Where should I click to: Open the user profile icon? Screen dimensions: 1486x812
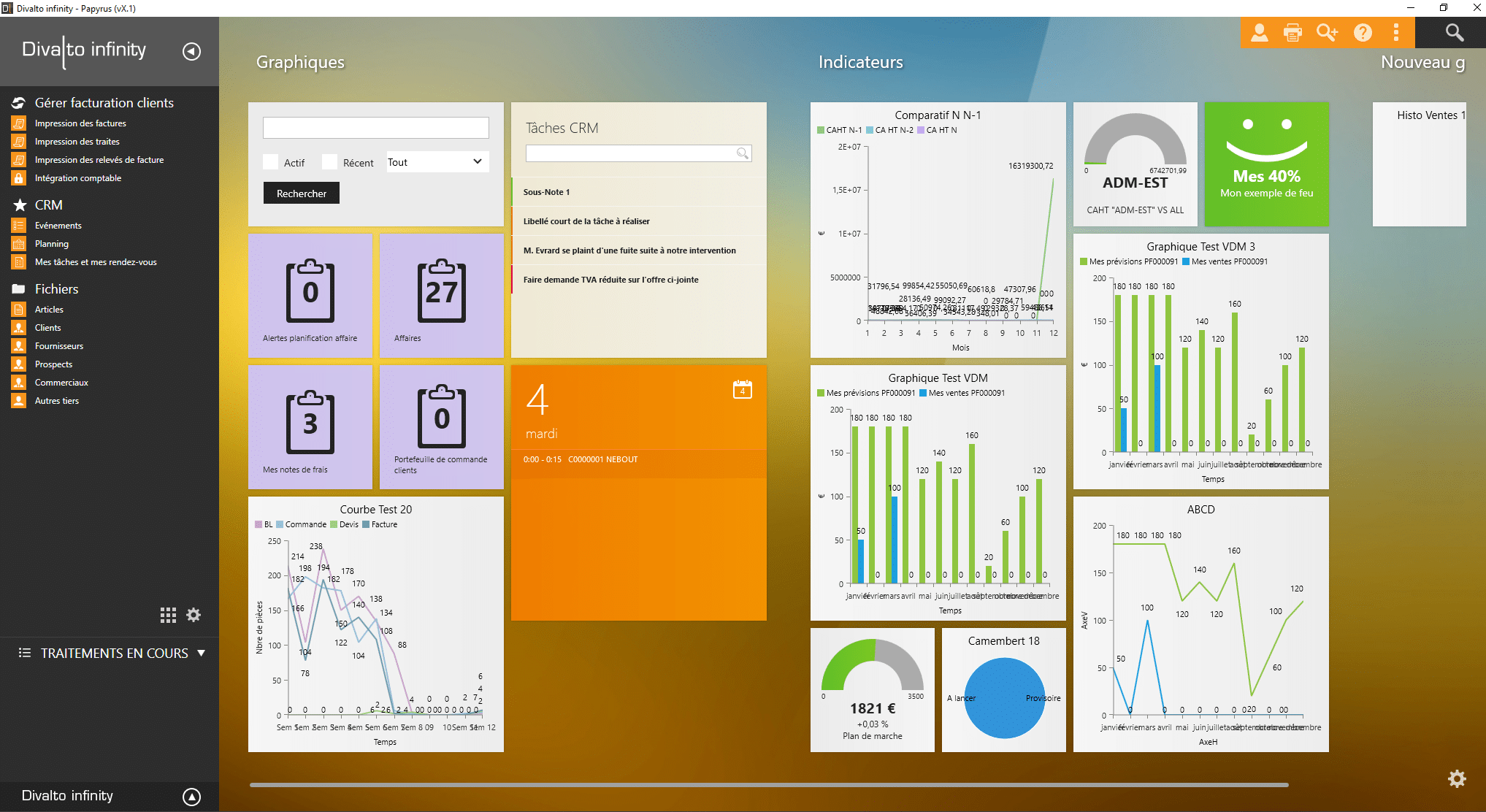(x=1259, y=33)
